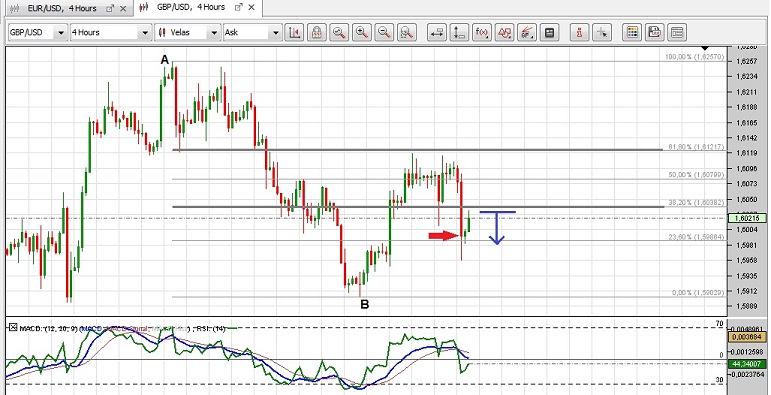Click the zoom out magnifier icon
771x395 pixels.
point(384,33)
